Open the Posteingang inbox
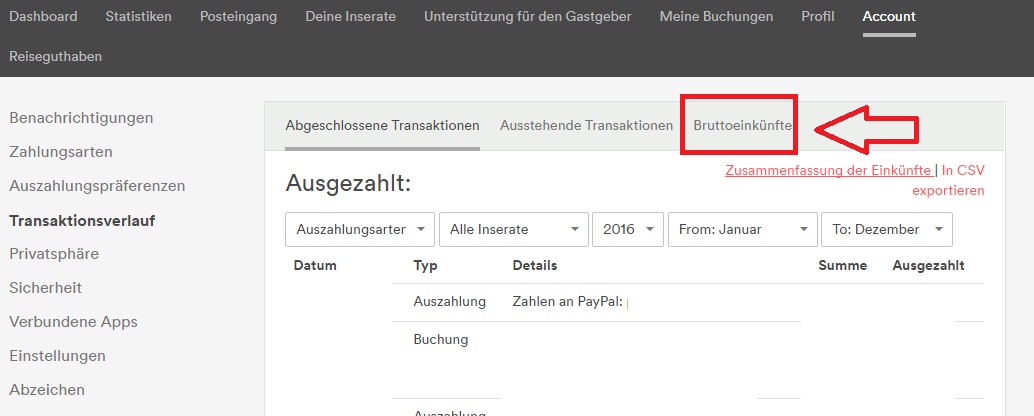 point(239,16)
